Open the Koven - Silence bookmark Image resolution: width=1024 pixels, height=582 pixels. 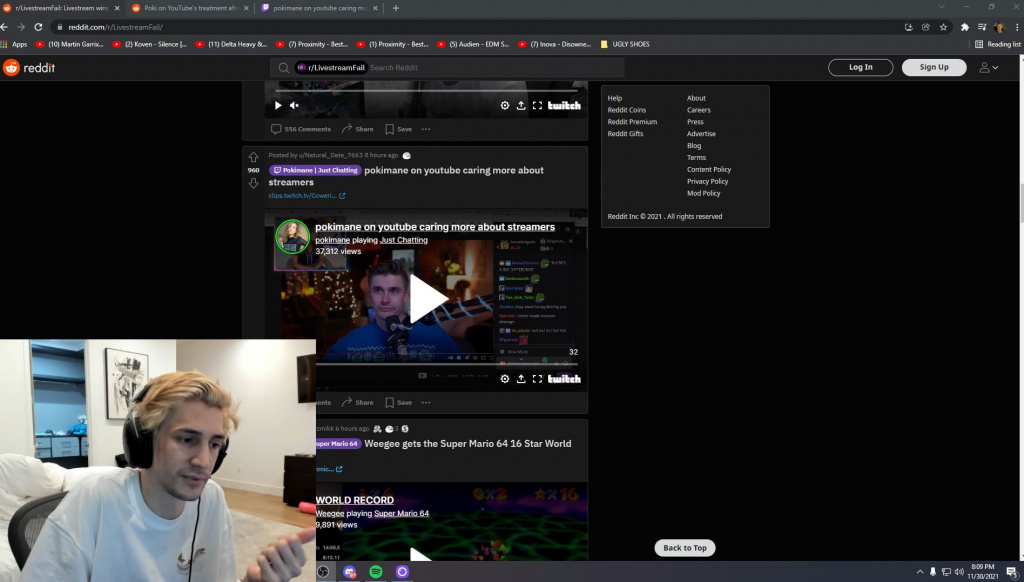point(150,44)
